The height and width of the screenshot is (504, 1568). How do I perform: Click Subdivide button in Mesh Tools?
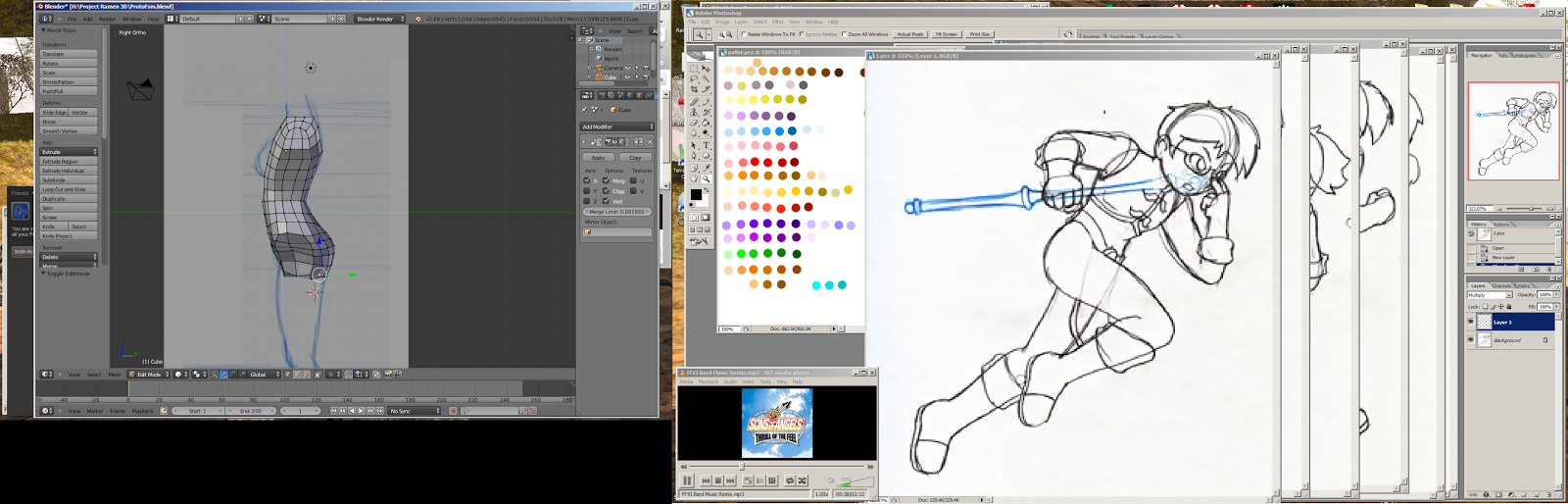click(x=69, y=180)
